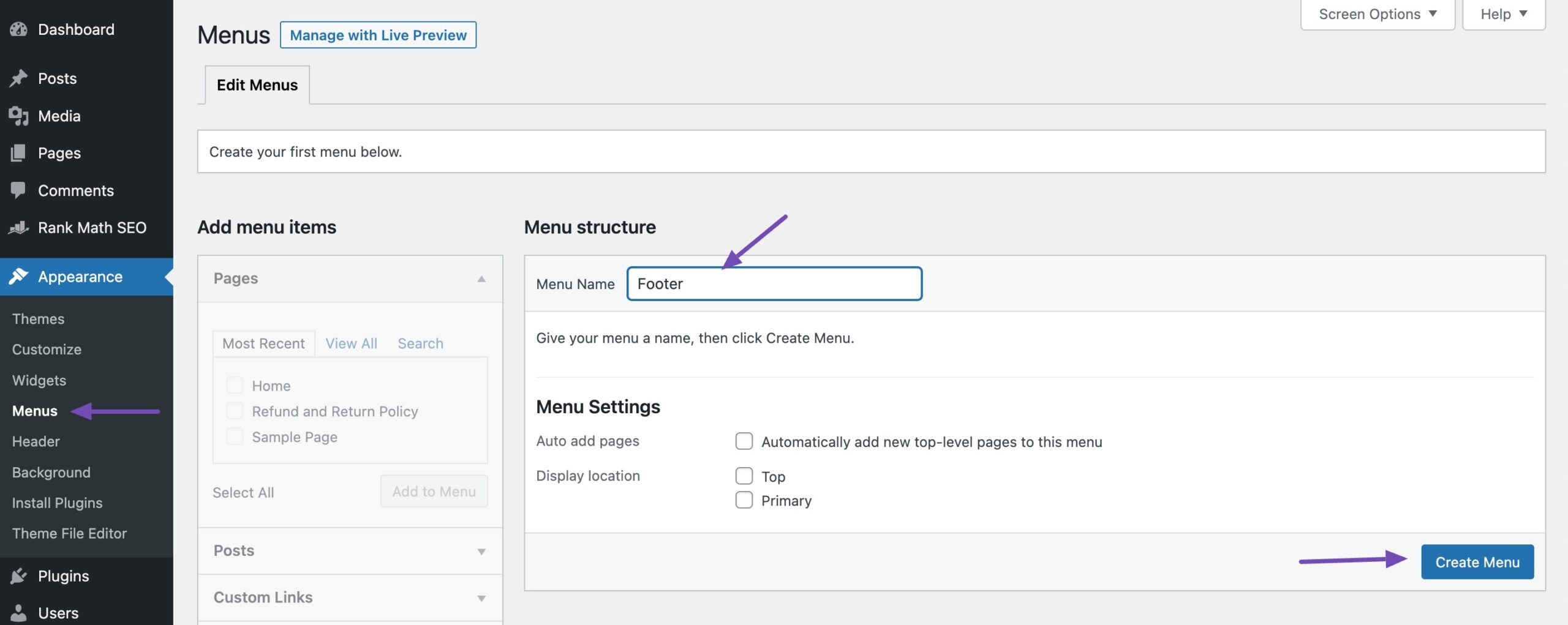Open Themes under Appearance

(38, 319)
